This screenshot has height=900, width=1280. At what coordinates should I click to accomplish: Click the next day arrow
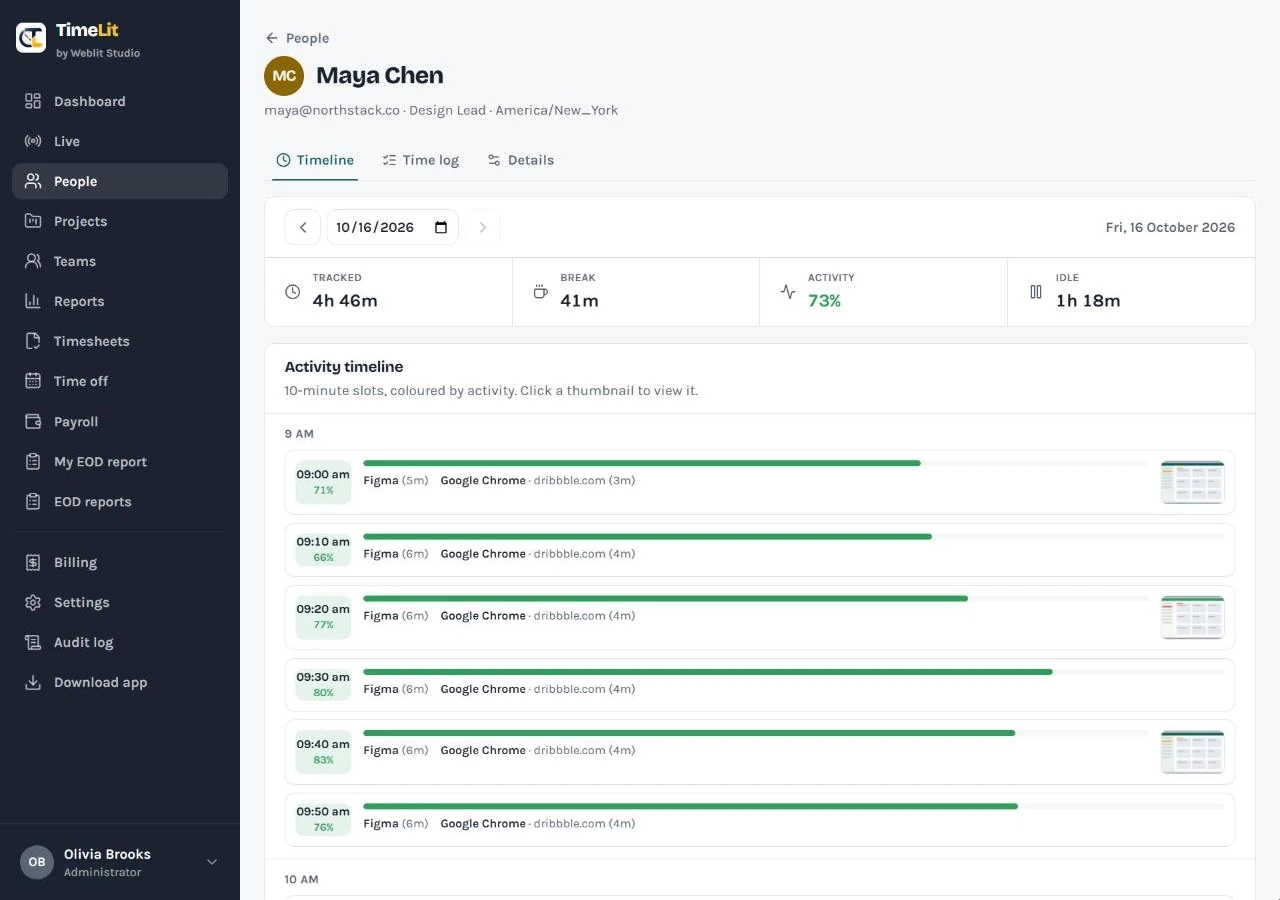coord(482,227)
